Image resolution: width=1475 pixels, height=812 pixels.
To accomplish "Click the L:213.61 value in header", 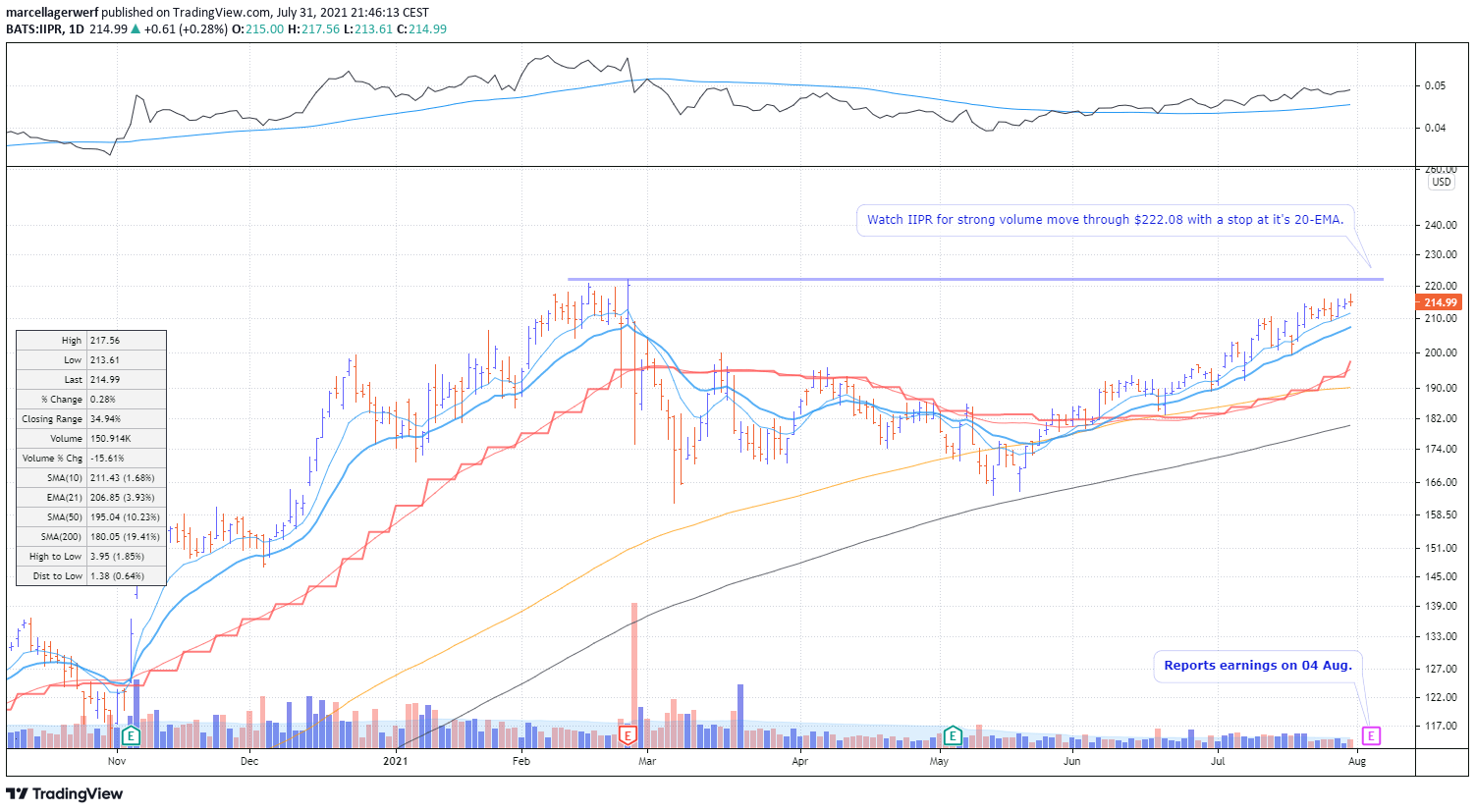I will (x=368, y=28).
